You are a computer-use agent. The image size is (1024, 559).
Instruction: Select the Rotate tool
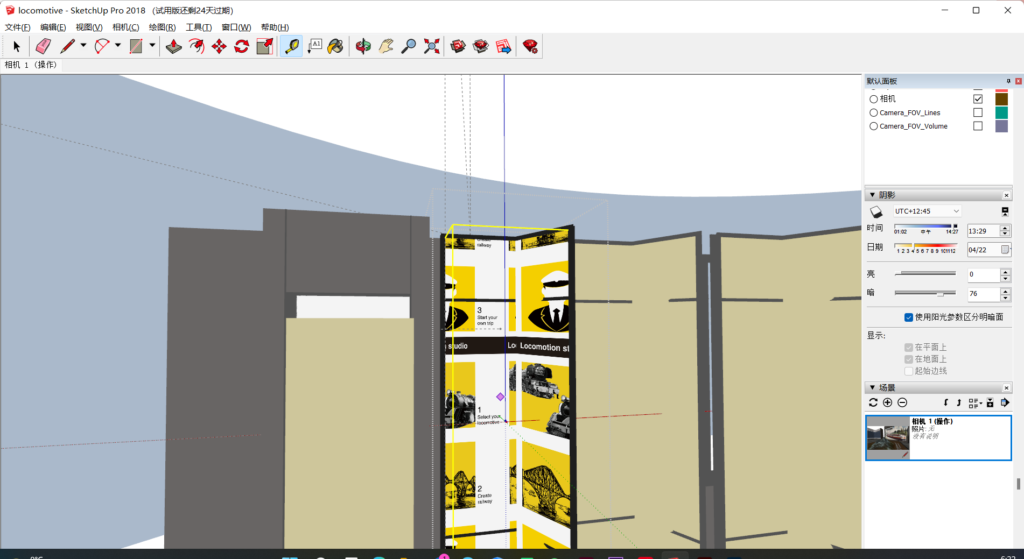click(242, 46)
